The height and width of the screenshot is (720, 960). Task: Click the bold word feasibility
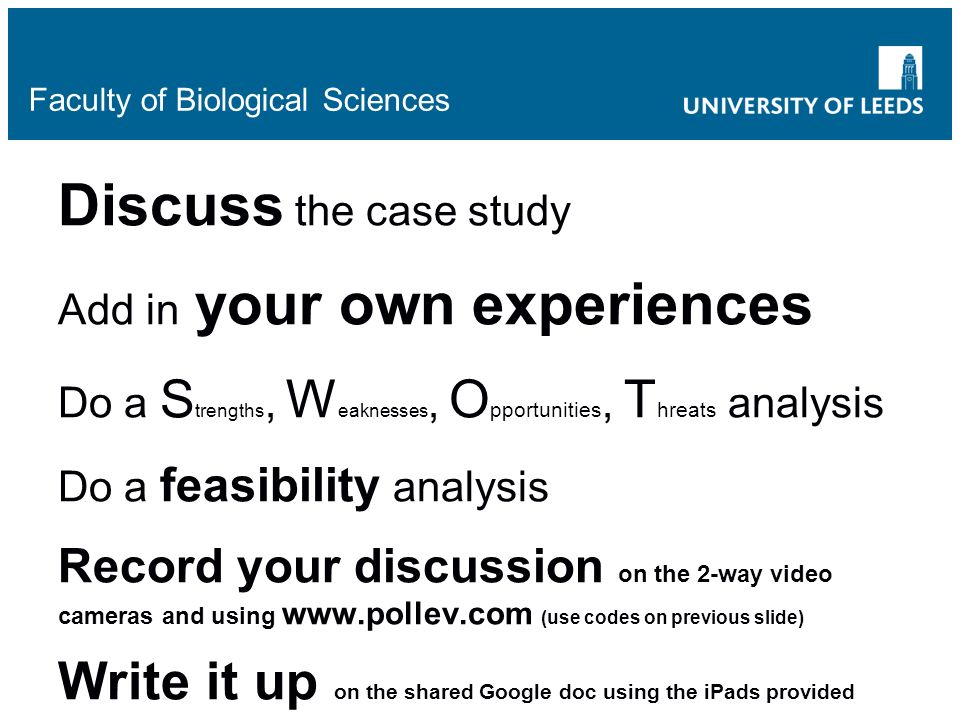(x=269, y=487)
